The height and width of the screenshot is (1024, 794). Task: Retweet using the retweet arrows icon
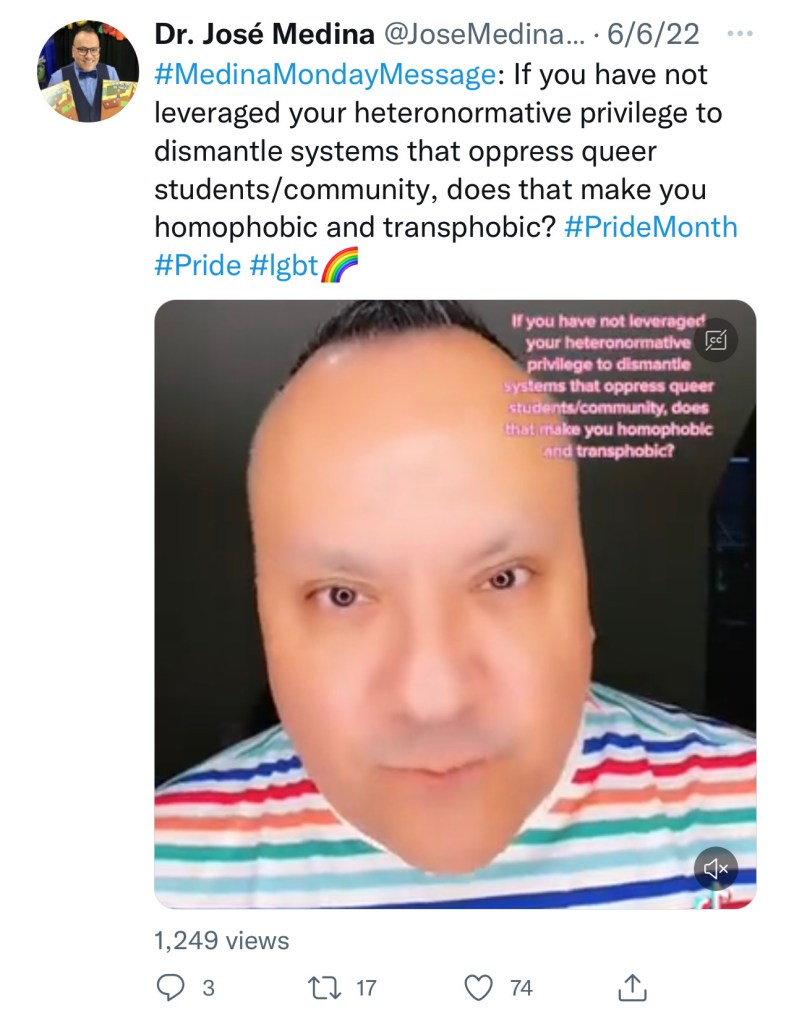pyautogui.click(x=325, y=987)
